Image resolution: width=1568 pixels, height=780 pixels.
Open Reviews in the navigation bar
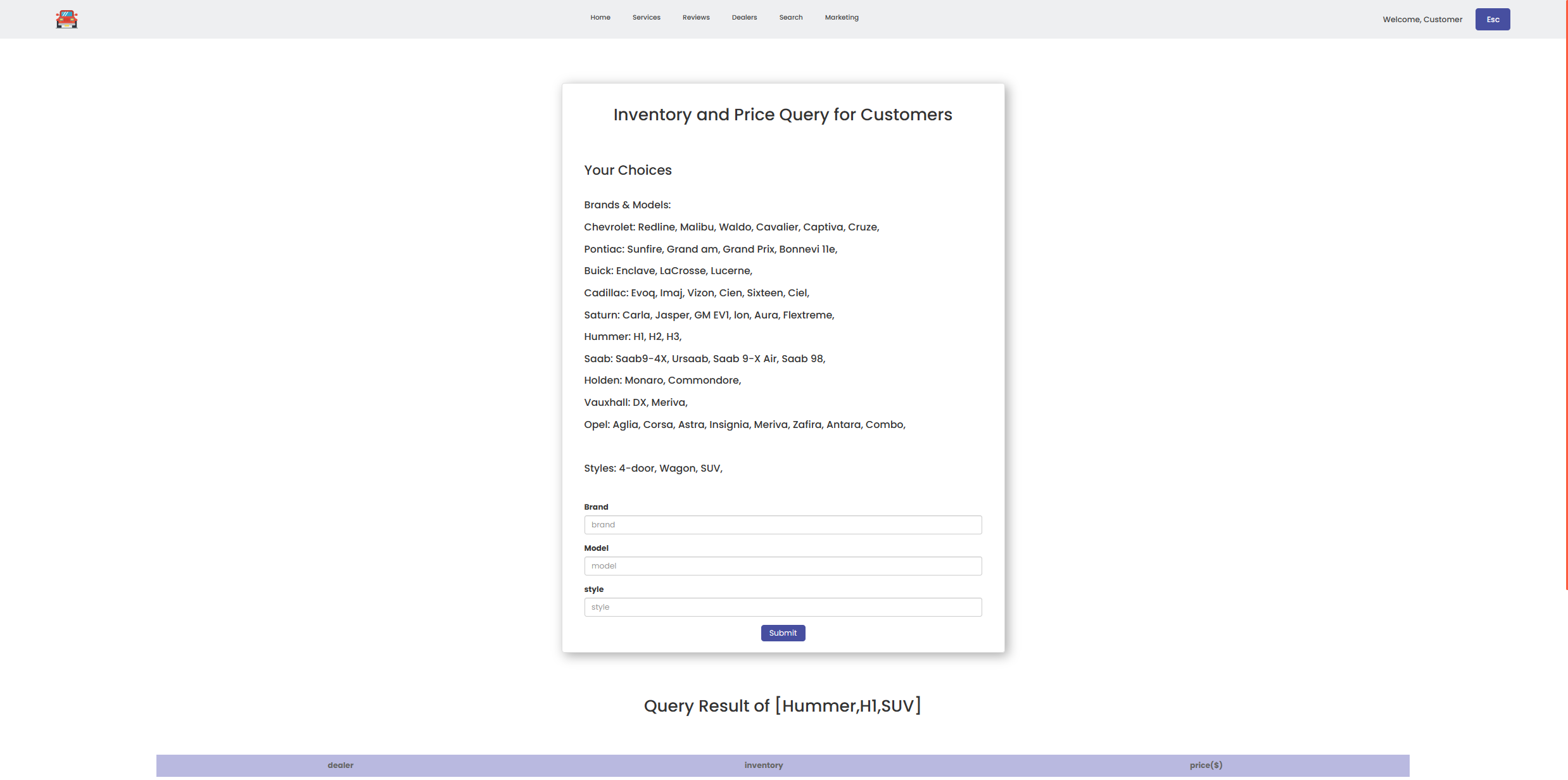click(695, 18)
